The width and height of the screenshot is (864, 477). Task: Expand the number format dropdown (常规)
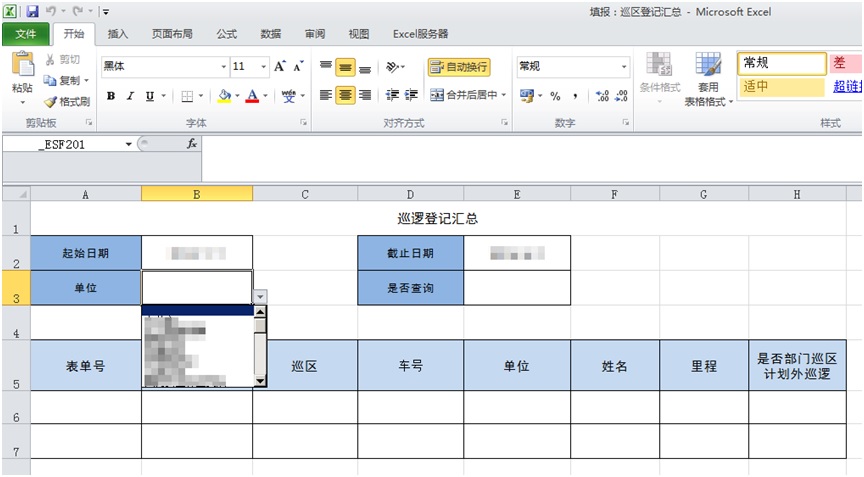tap(624, 67)
